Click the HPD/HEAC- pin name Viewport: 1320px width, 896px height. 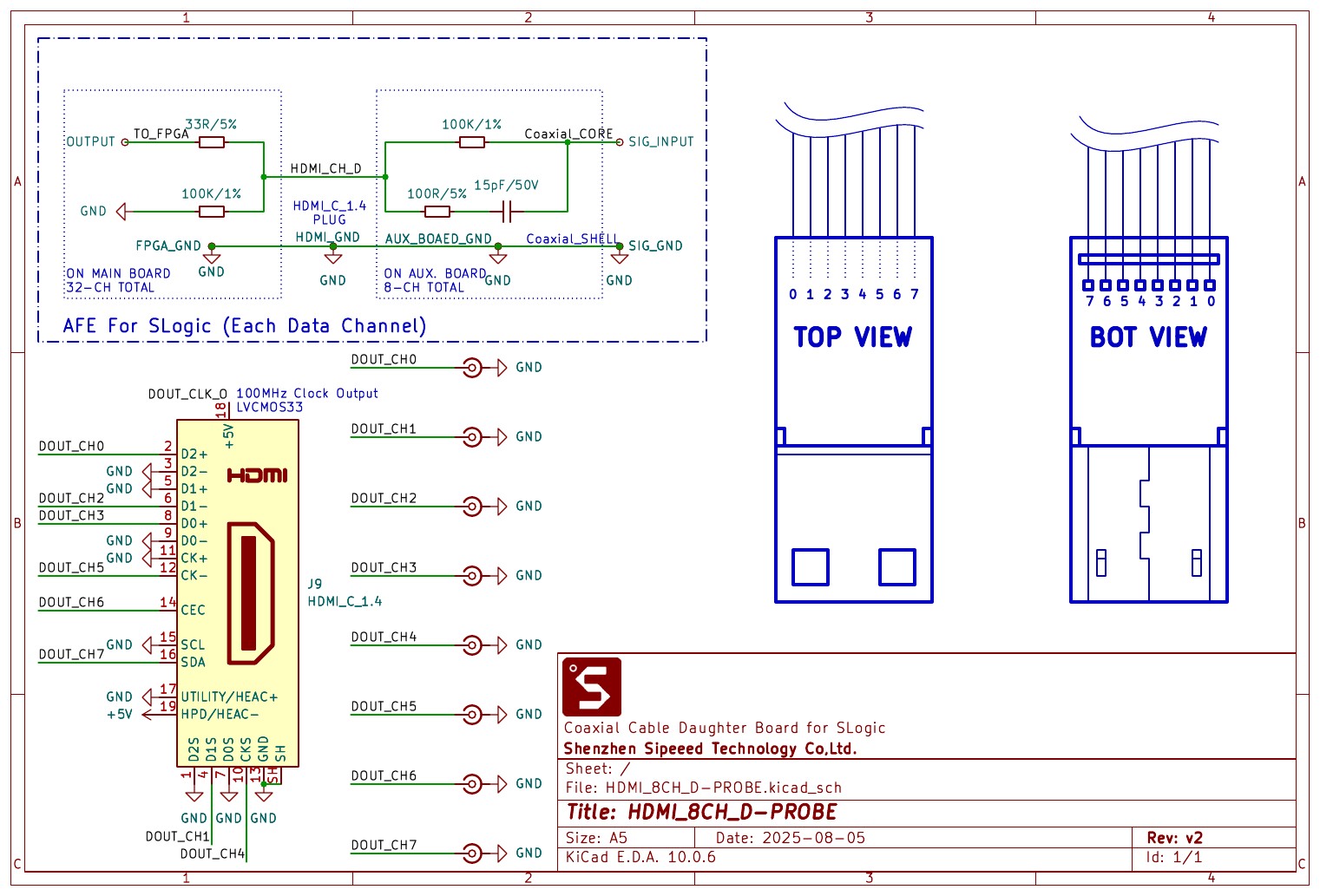tap(220, 714)
